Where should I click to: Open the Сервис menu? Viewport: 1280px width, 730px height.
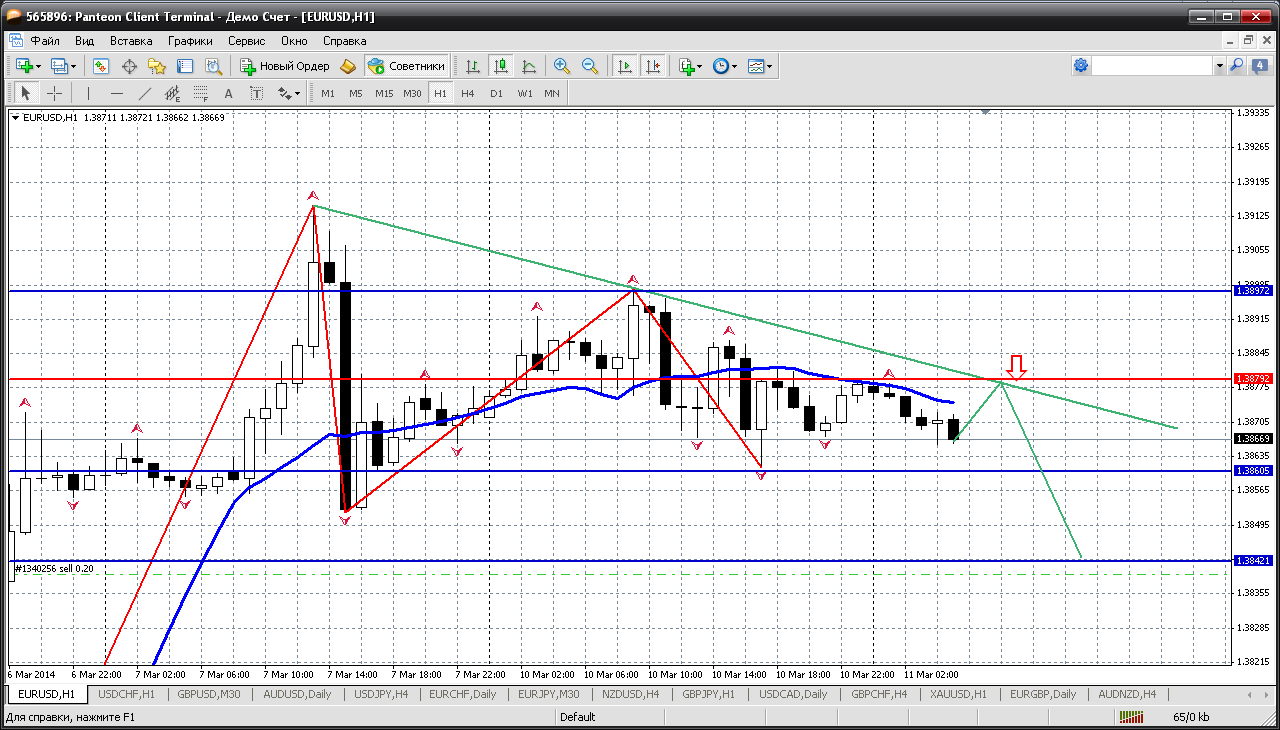(x=246, y=41)
